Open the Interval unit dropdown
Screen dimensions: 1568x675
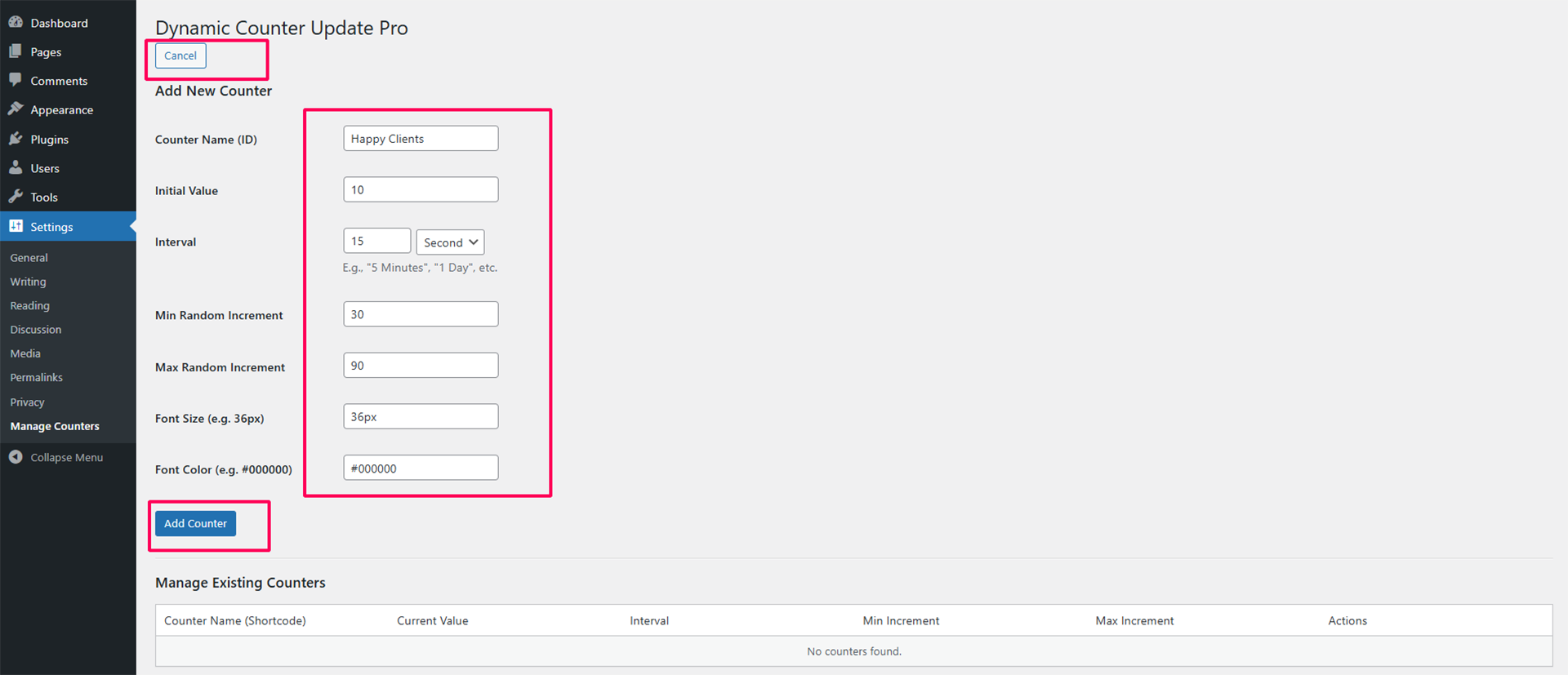click(x=450, y=242)
